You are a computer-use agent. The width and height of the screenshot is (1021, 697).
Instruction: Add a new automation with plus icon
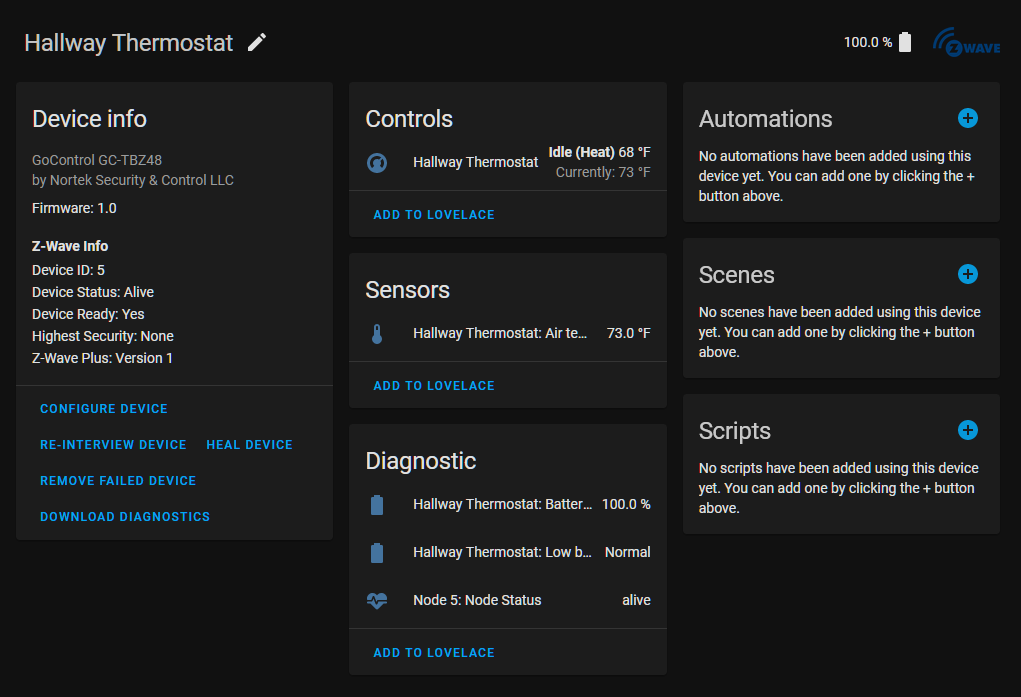click(967, 118)
